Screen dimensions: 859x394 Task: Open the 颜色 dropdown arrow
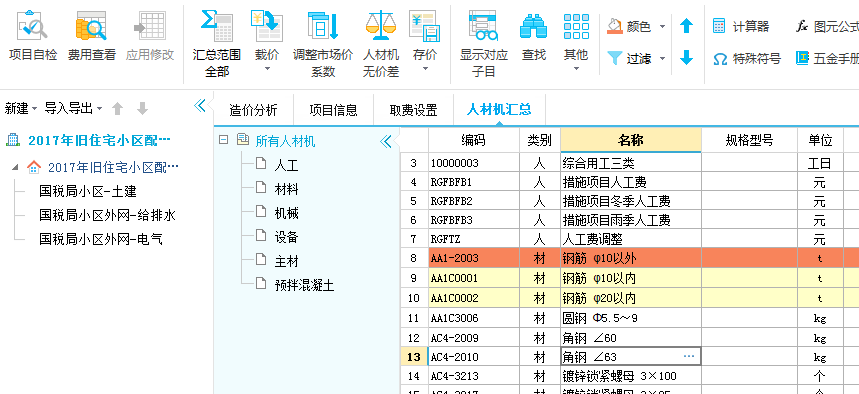662,26
